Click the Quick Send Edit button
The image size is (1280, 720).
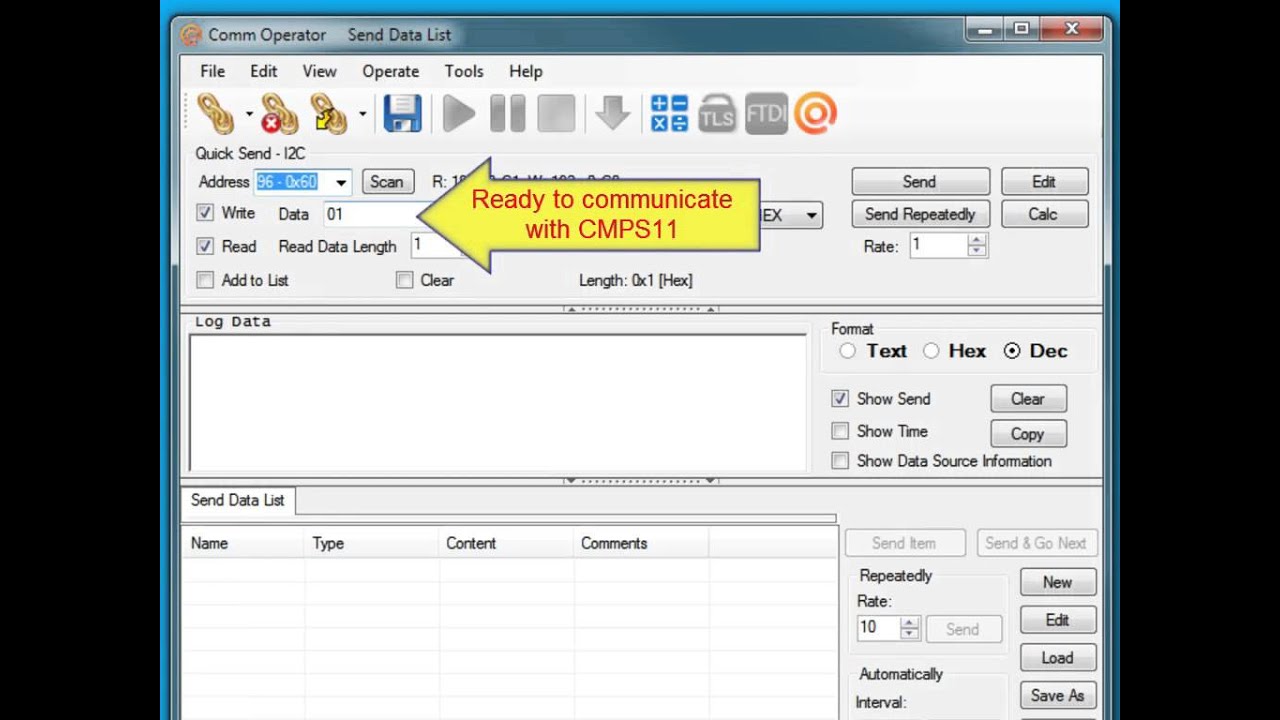point(1044,182)
